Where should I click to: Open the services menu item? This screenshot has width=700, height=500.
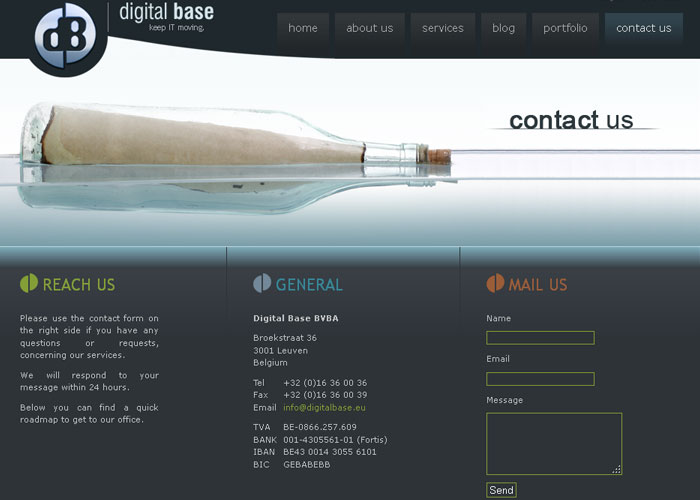(x=443, y=28)
